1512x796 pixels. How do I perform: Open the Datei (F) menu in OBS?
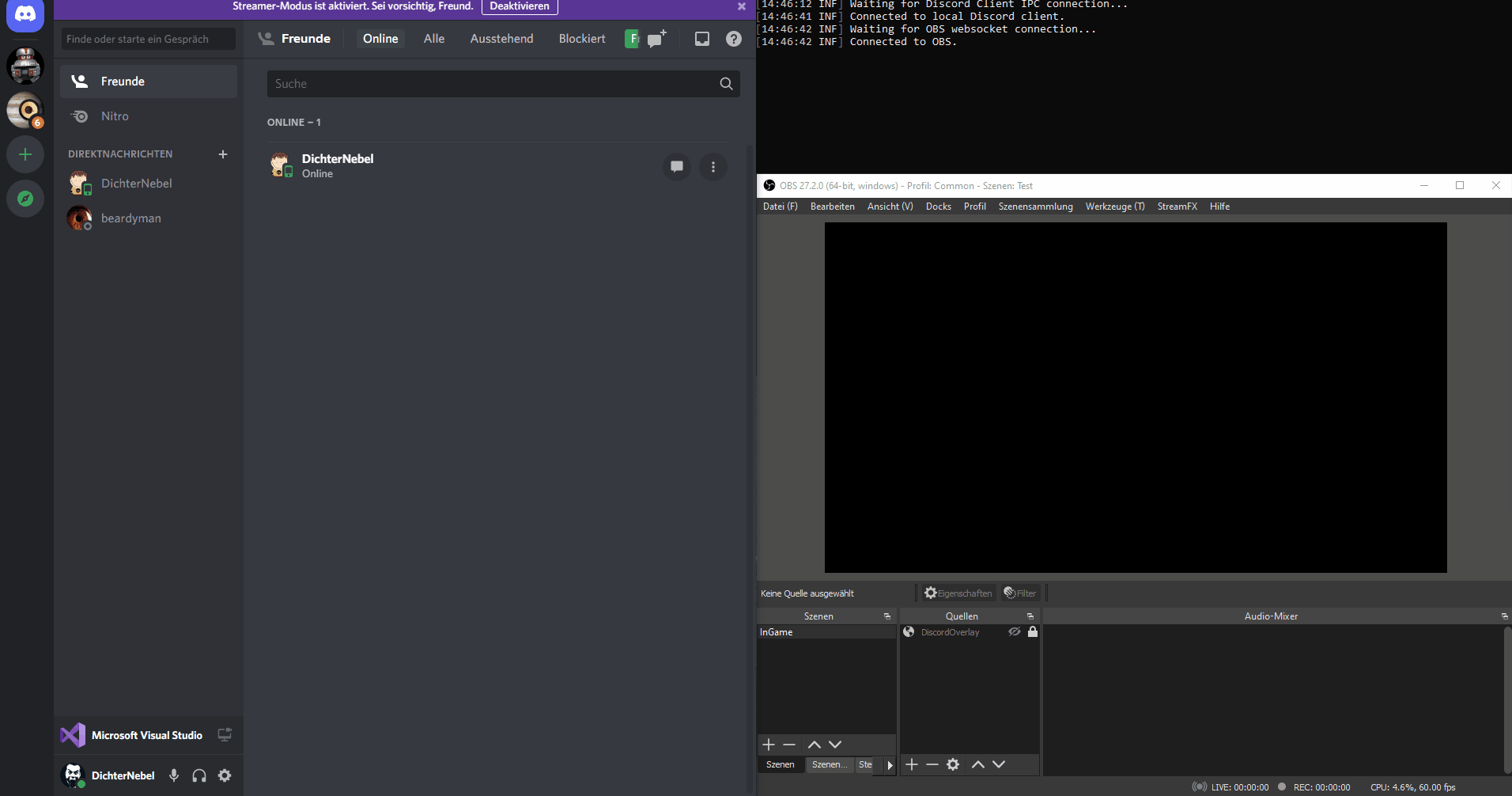[781, 207]
